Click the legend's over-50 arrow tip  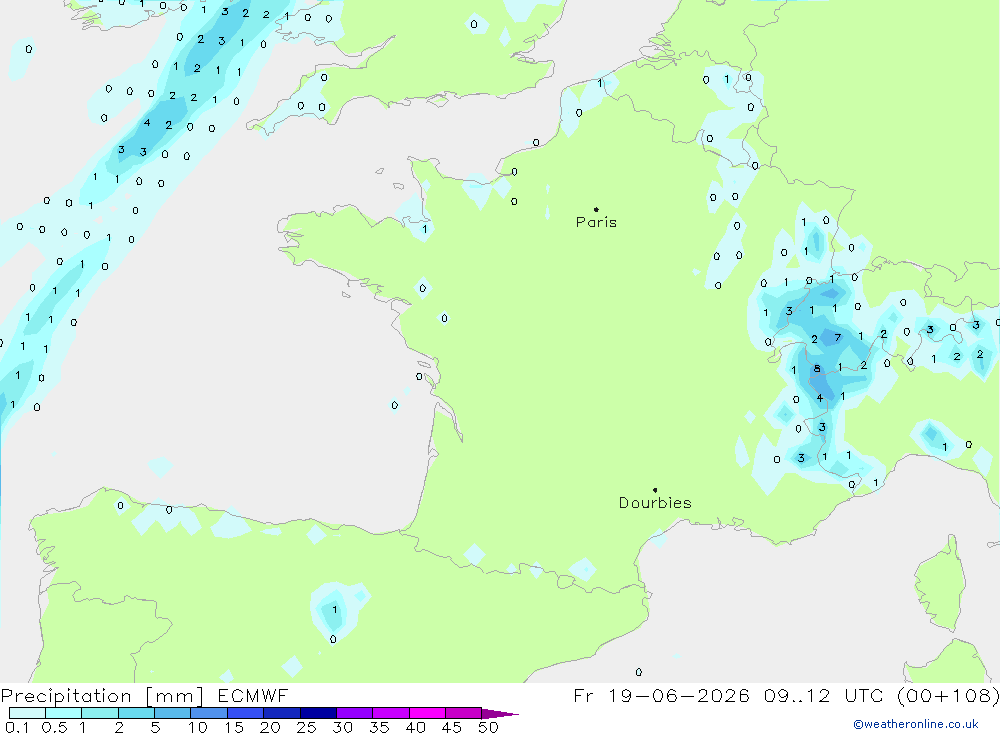500,713
